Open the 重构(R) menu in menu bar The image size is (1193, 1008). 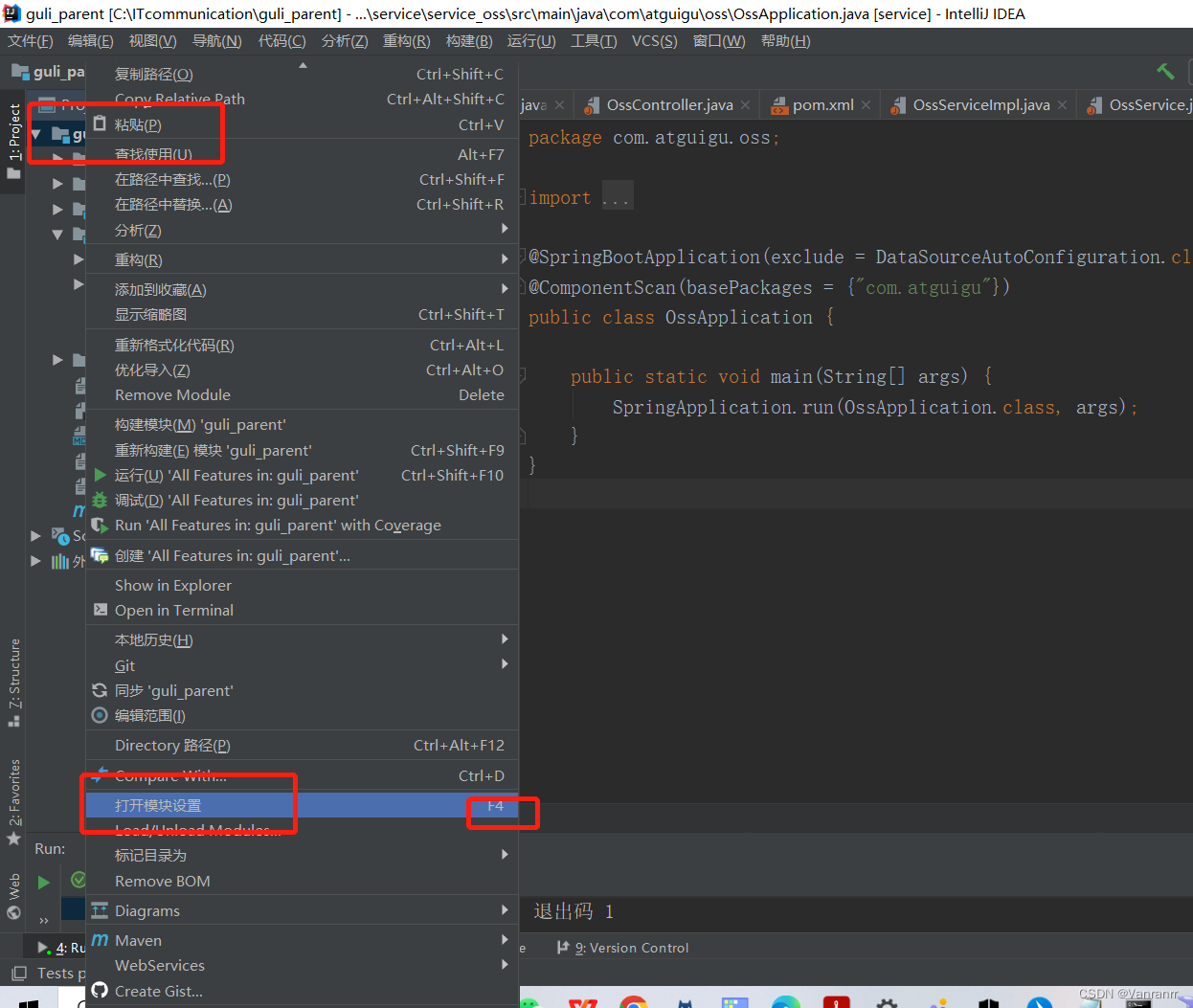407,40
